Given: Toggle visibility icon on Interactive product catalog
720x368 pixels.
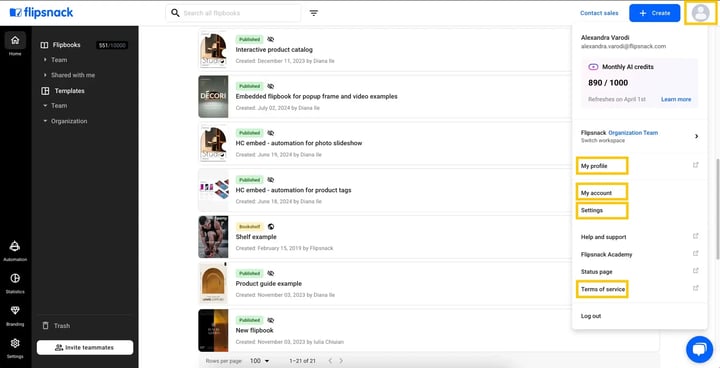Looking at the screenshot, I should tap(270, 40).
